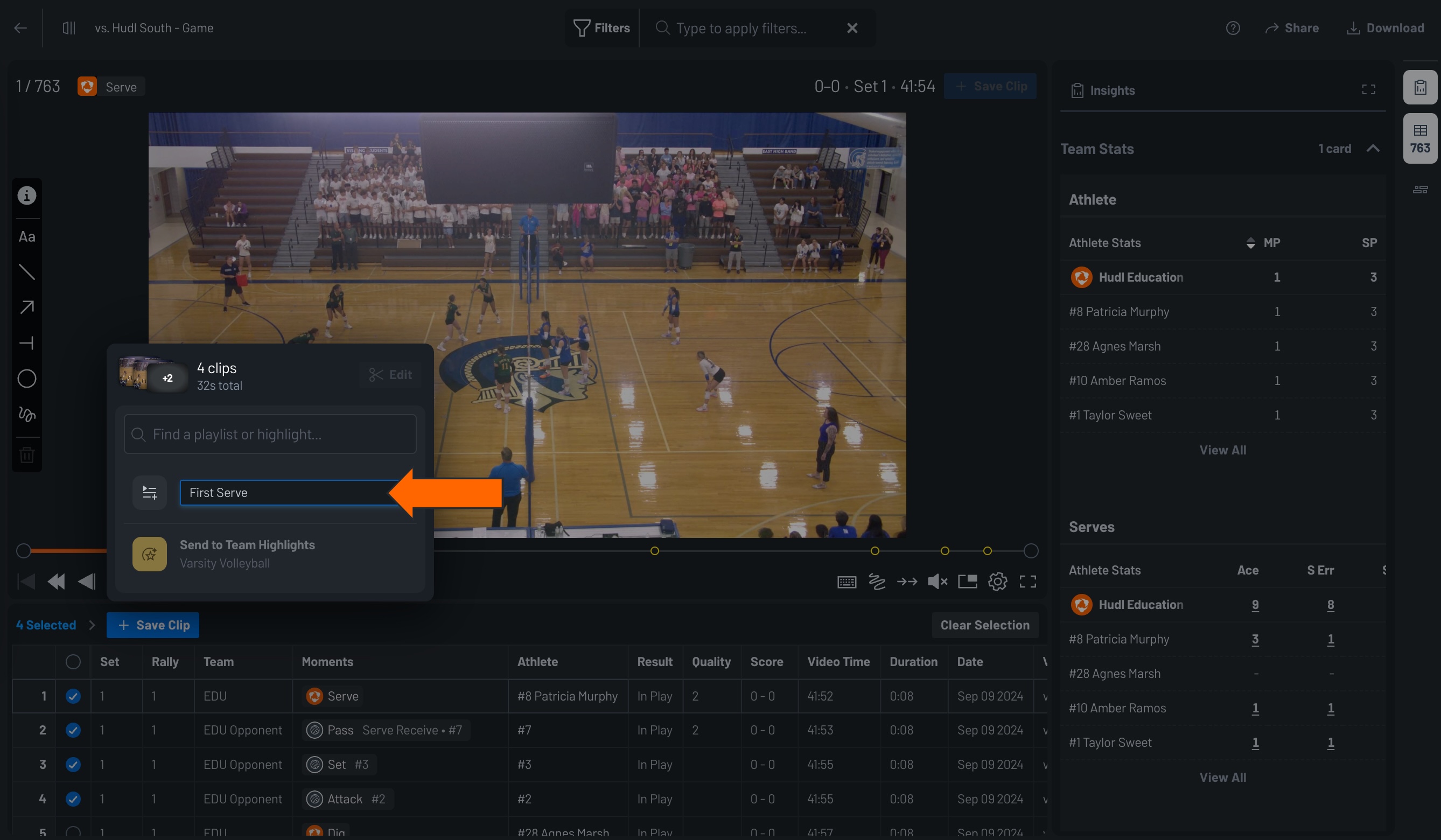Click Save Clip button
Viewport: 1441px width, 840px height.
pos(153,625)
